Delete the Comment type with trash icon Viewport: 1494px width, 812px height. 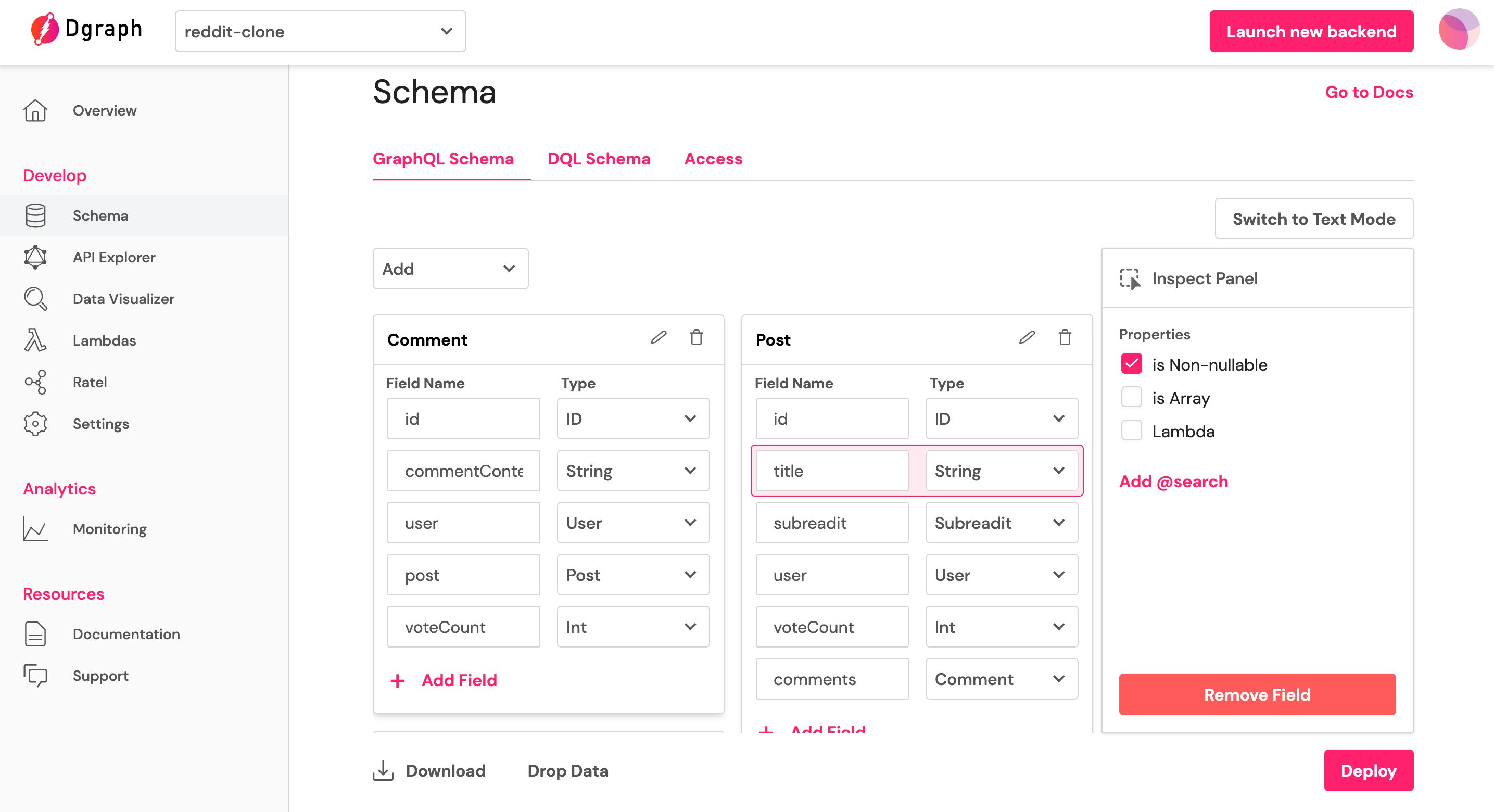(696, 338)
